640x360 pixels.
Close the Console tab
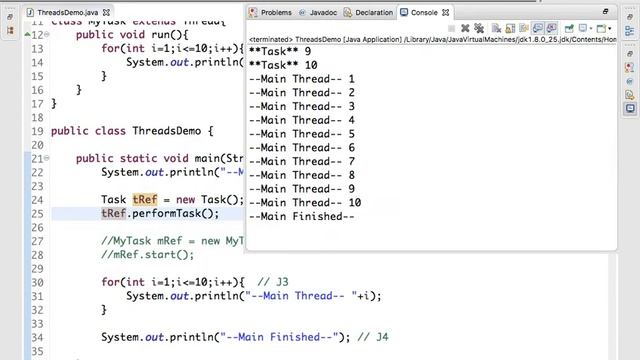click(446, 13)
